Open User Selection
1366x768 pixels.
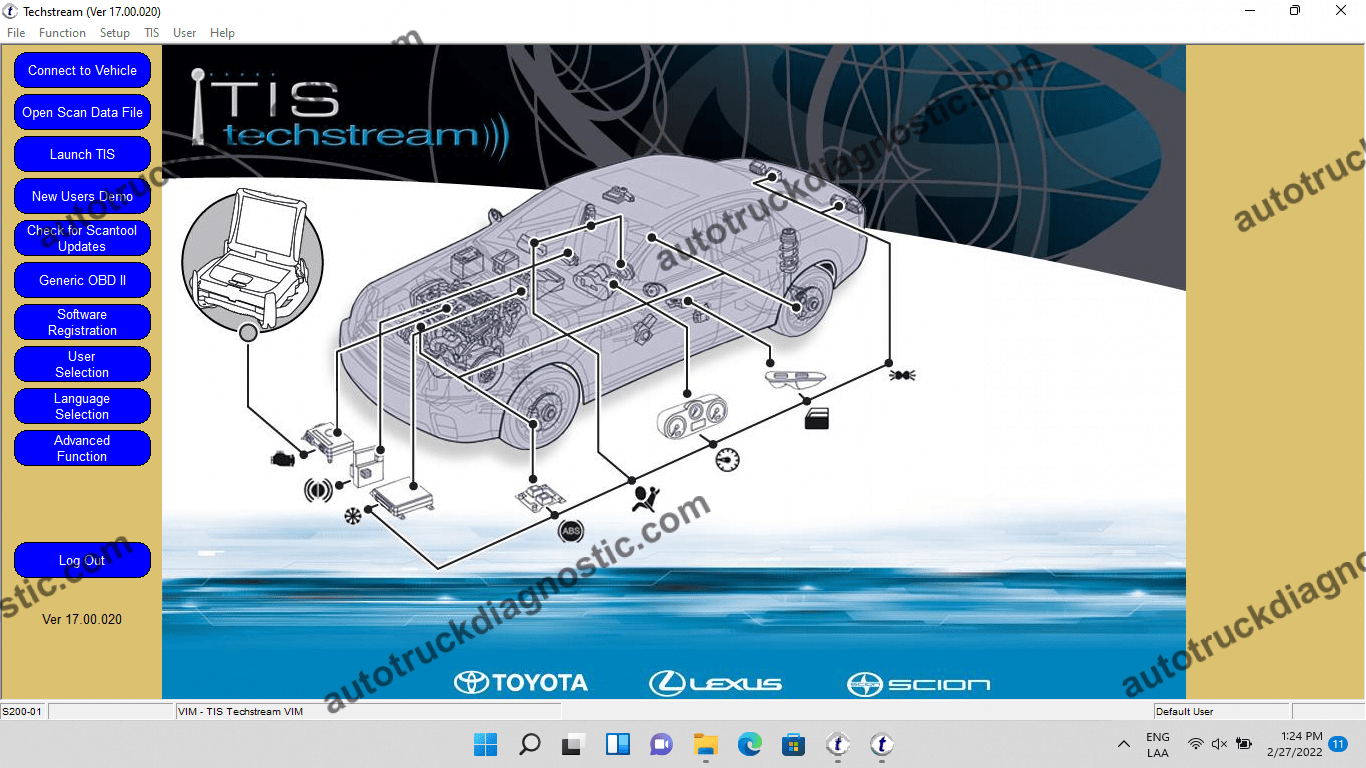click(x=82, y=364)
